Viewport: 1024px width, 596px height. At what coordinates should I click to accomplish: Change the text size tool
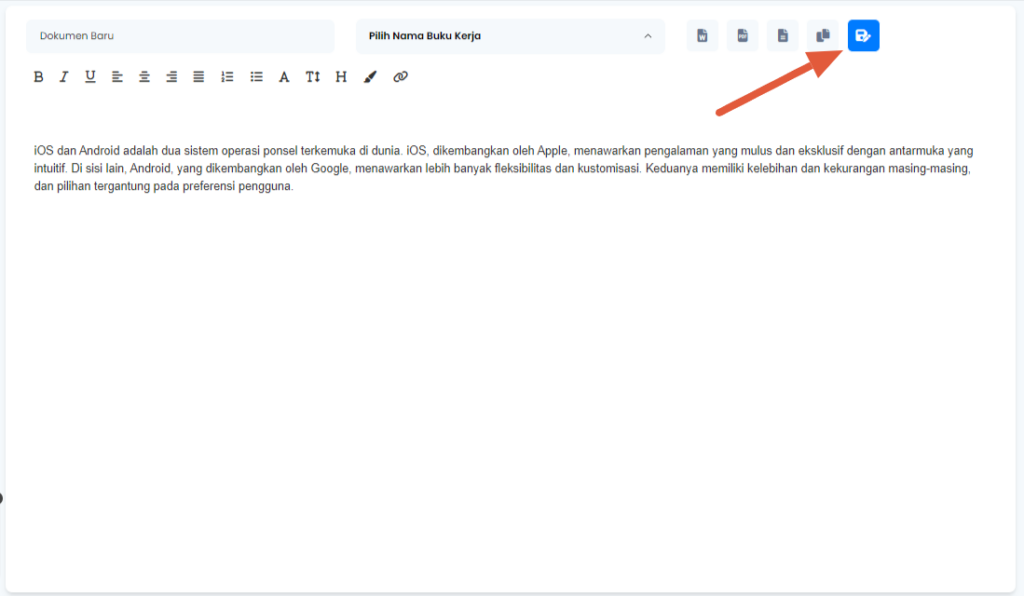coord(313,77)
